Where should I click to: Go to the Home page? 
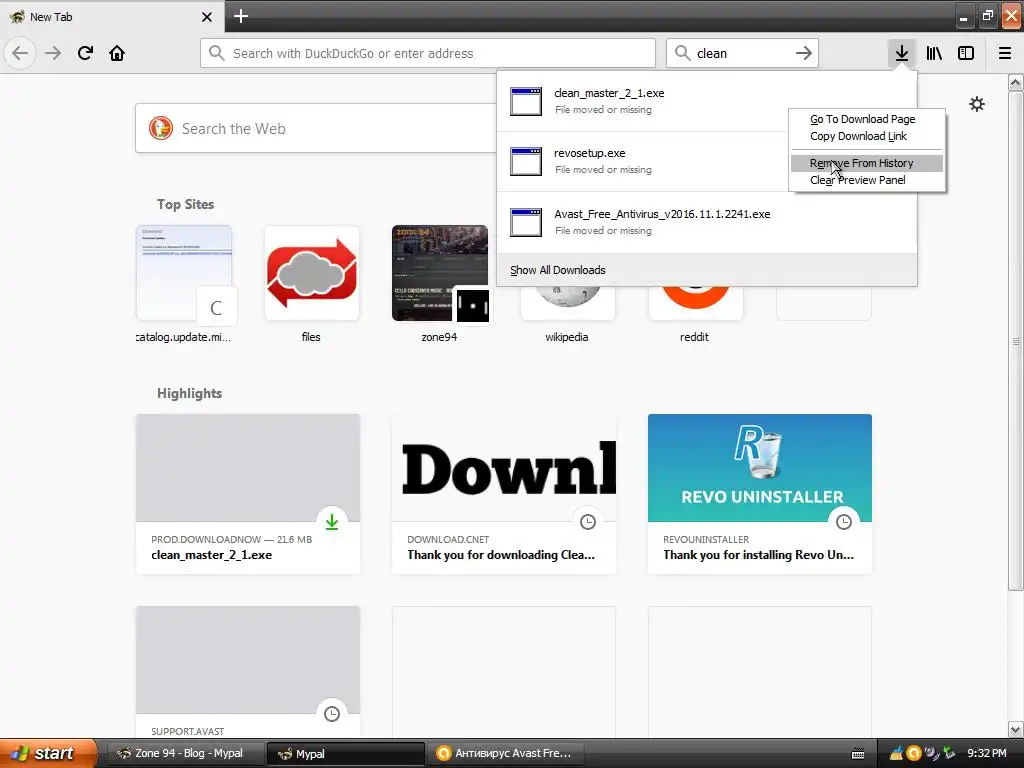coord(117,53)
